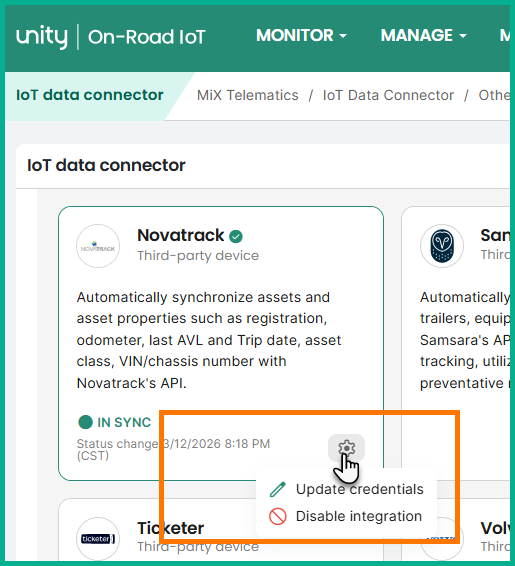Screen dimensions: 515x566
Task: Click the pencil icon for Update credentials
Action: 278,489
